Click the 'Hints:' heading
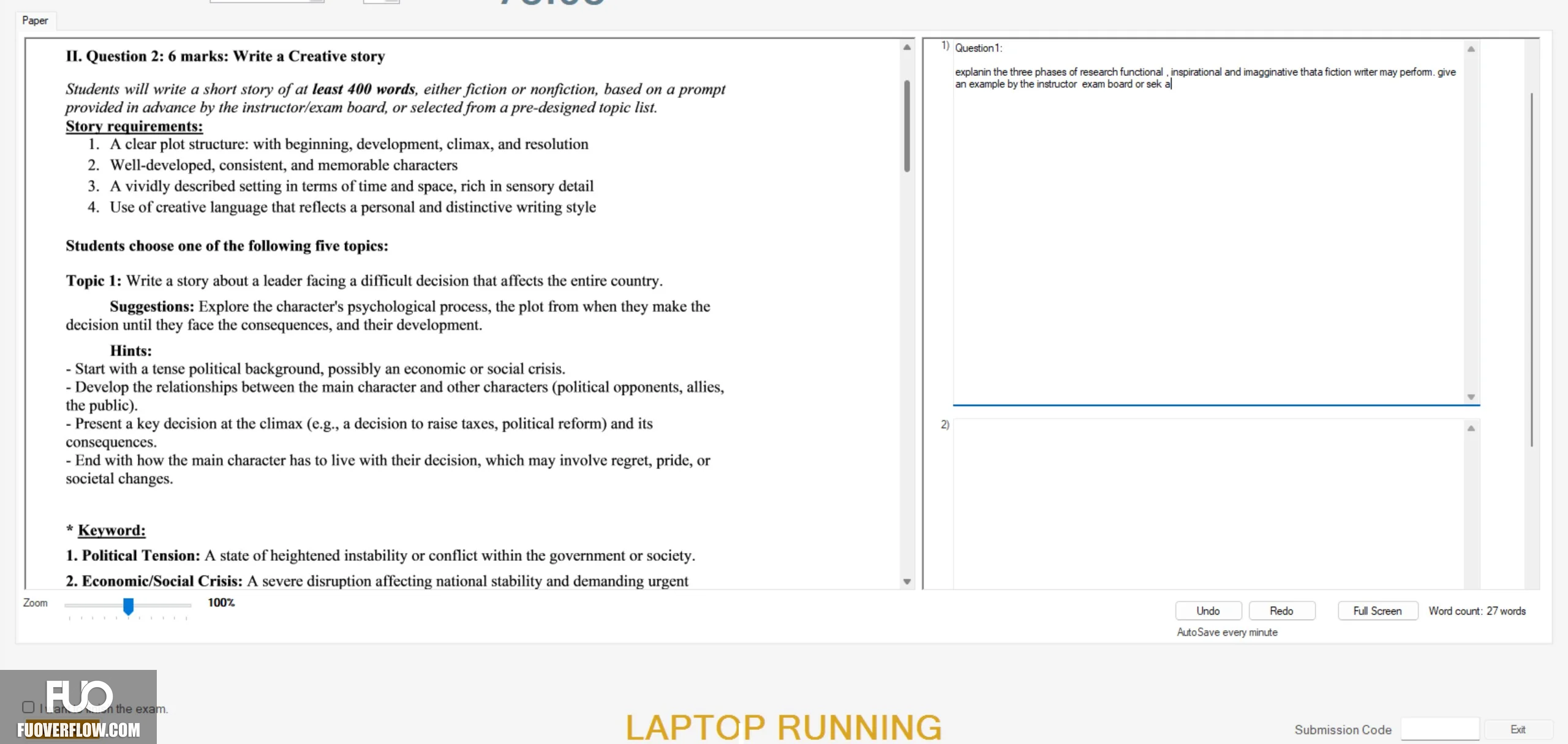1568x744 pixels. point(131,351)
